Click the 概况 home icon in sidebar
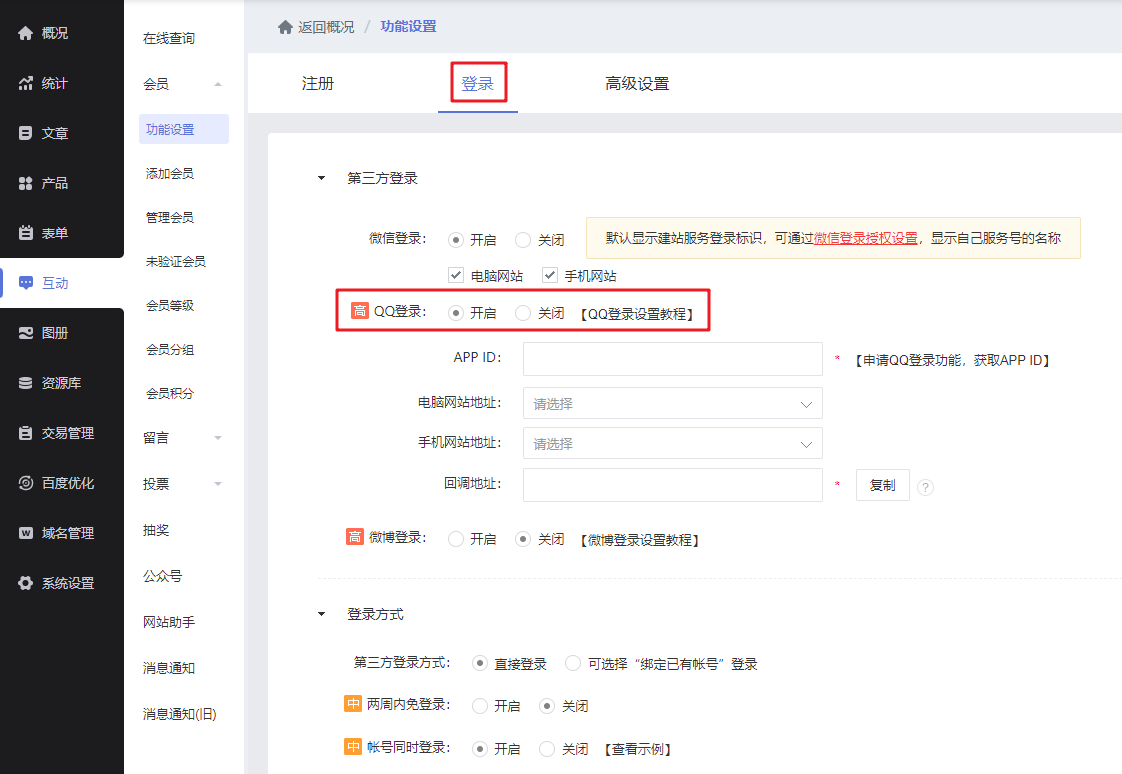1122x774 pixels. pyautogui.click(x=26, y=33)
